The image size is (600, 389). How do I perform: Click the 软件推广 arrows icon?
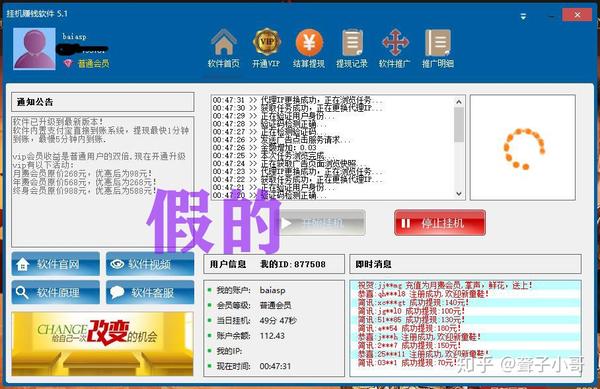(395, 42)
